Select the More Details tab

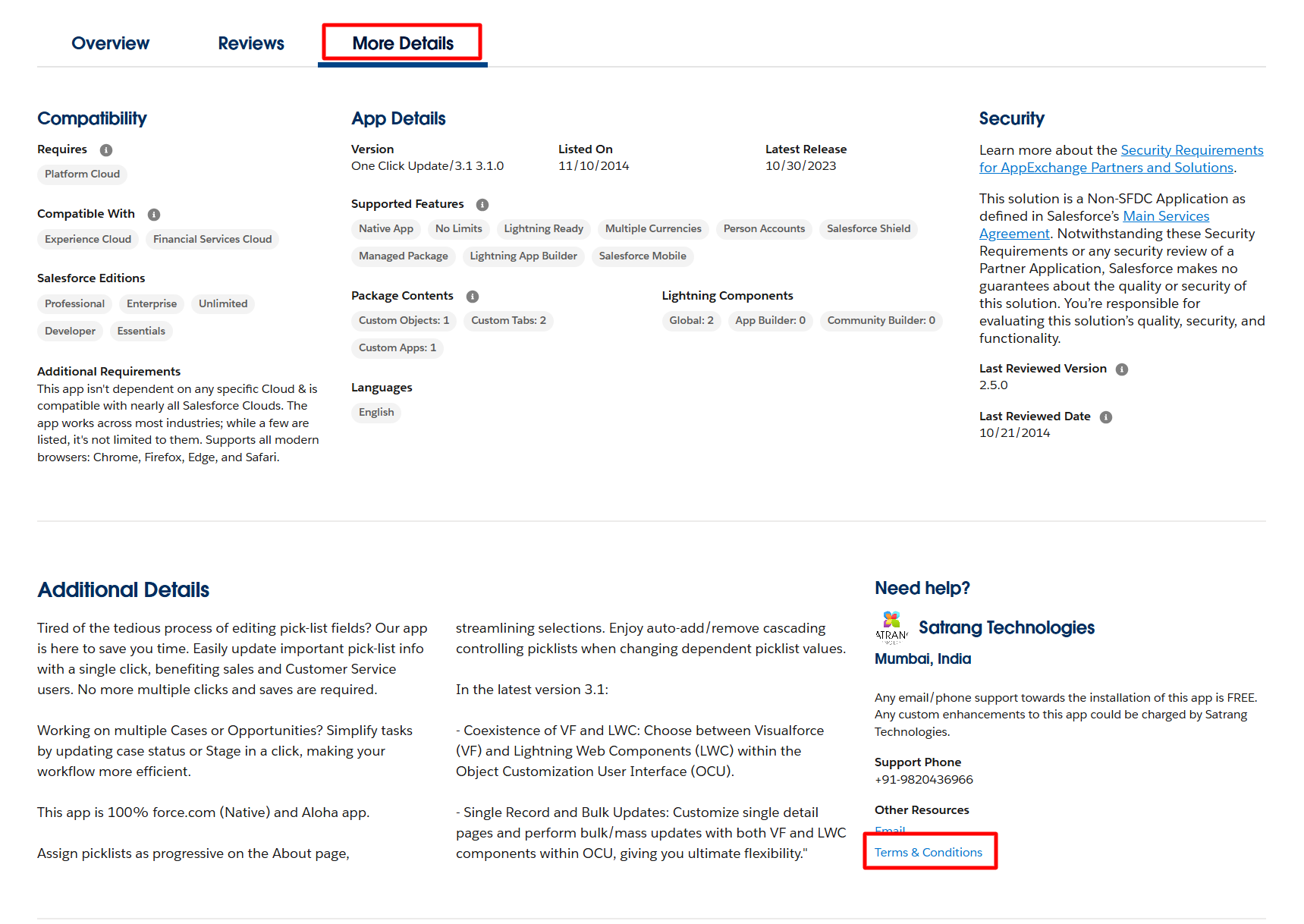(x=403, y=43)
